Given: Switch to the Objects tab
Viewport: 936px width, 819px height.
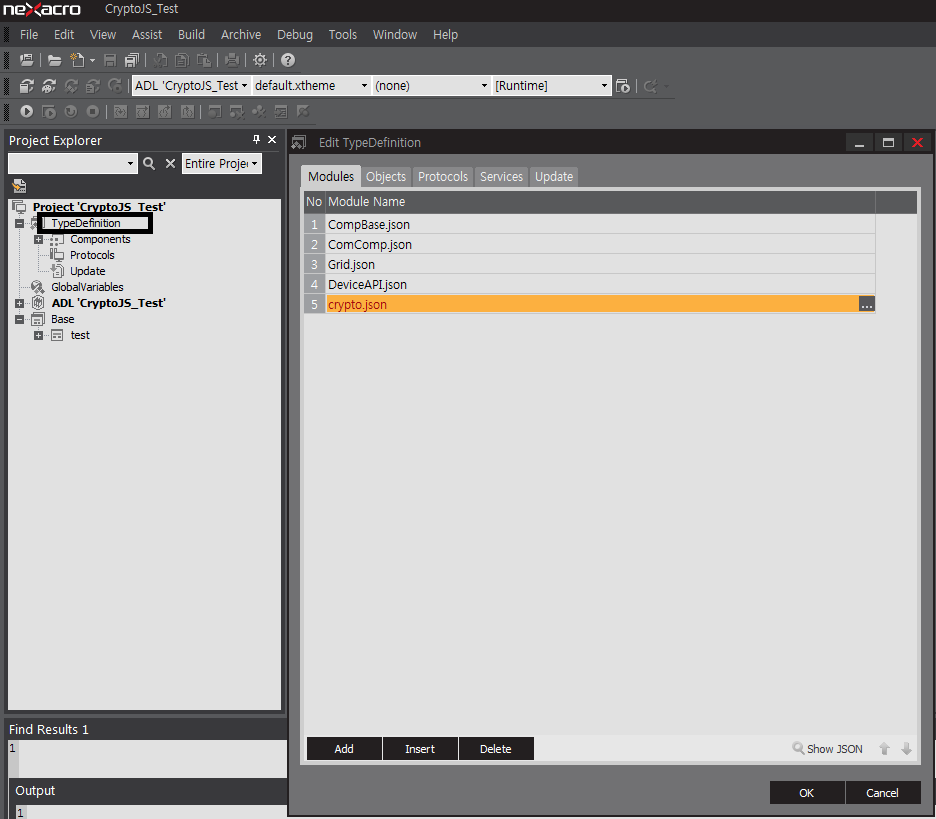Looking at the screenshot, I should (386, 177).
